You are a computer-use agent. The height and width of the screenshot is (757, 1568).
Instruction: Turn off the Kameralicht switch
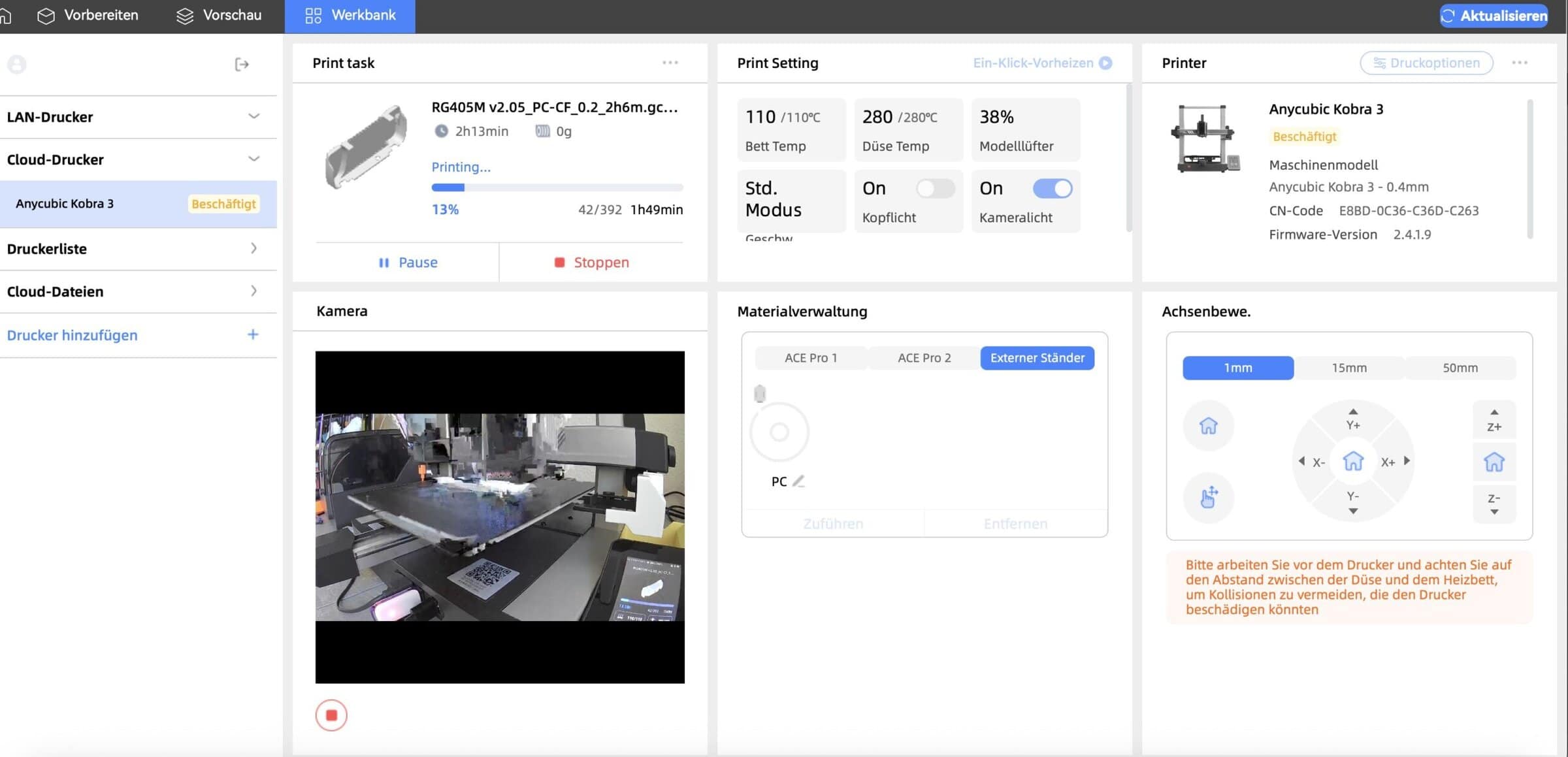(1052, 189)
